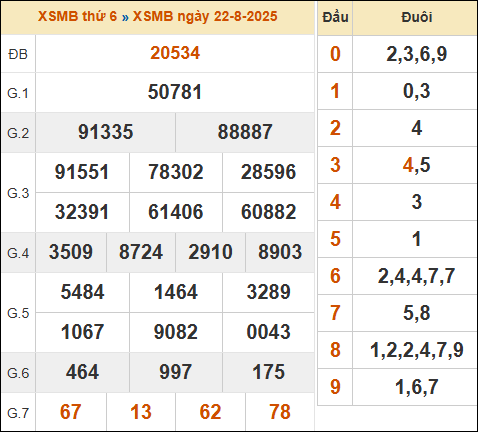Viewport: 478px width, 432px height.
Task: Click the G.6 row label
Action: [x=18, y=373]
